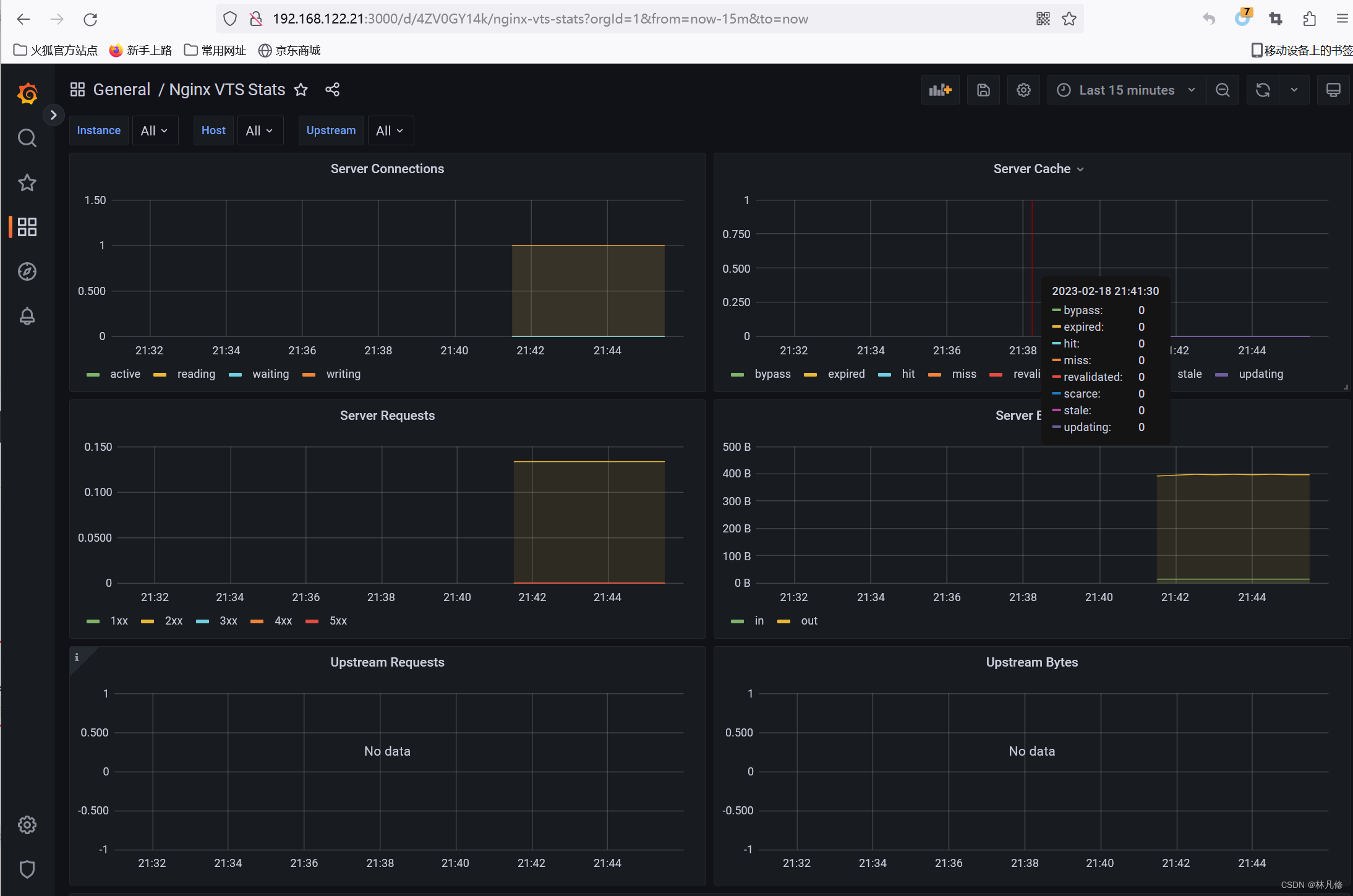
Task: Click the Nginx VTS Stats dashboard title
Action: (x=227, y=90)
